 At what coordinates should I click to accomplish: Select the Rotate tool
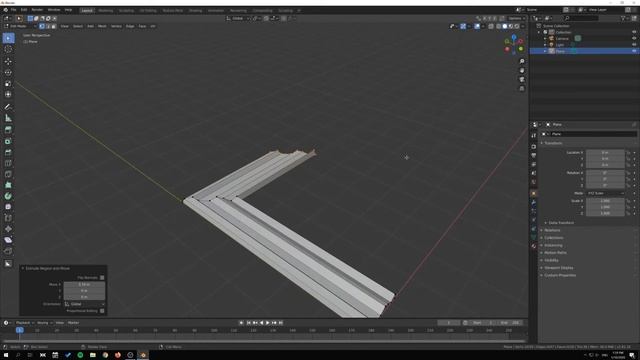click(x=8, y=73)
